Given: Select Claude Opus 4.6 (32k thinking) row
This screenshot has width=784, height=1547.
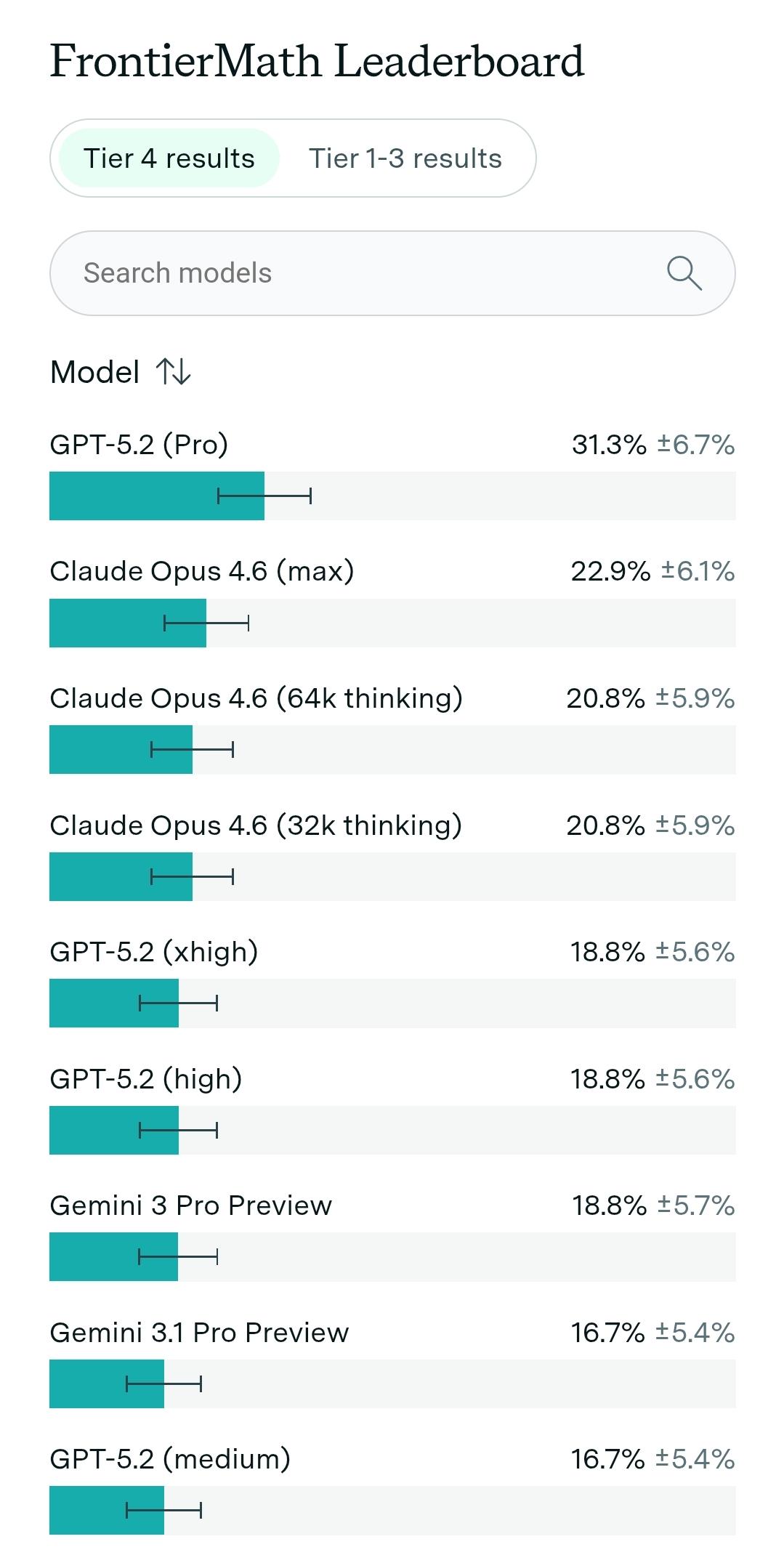Looking at the screenshot, I should click(256, 825).
